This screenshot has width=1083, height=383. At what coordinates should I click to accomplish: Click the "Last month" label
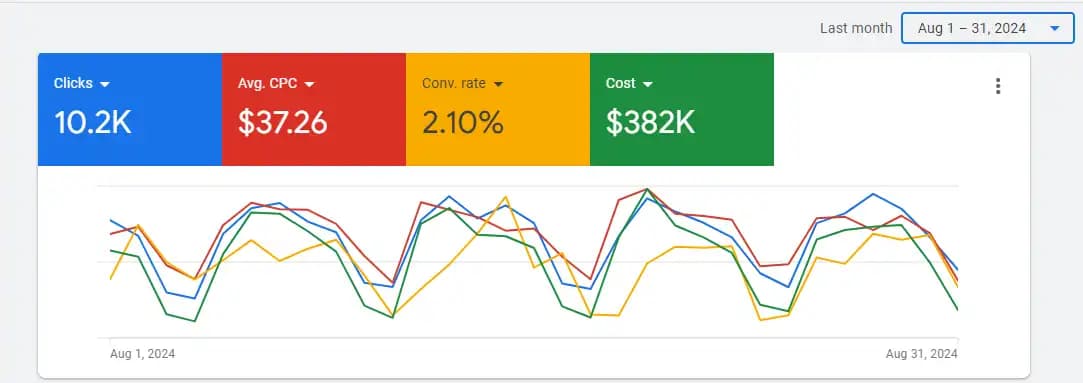point(856,28)
